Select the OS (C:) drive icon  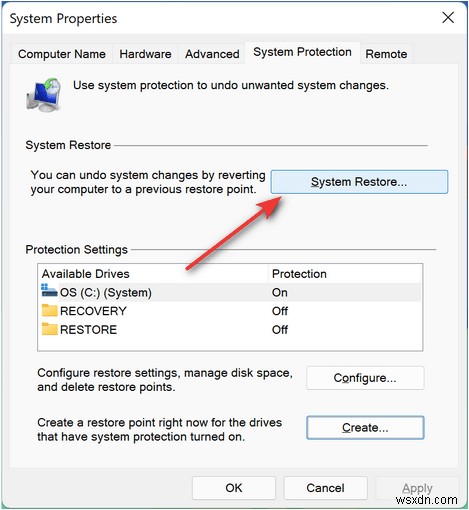click(49, 291)
